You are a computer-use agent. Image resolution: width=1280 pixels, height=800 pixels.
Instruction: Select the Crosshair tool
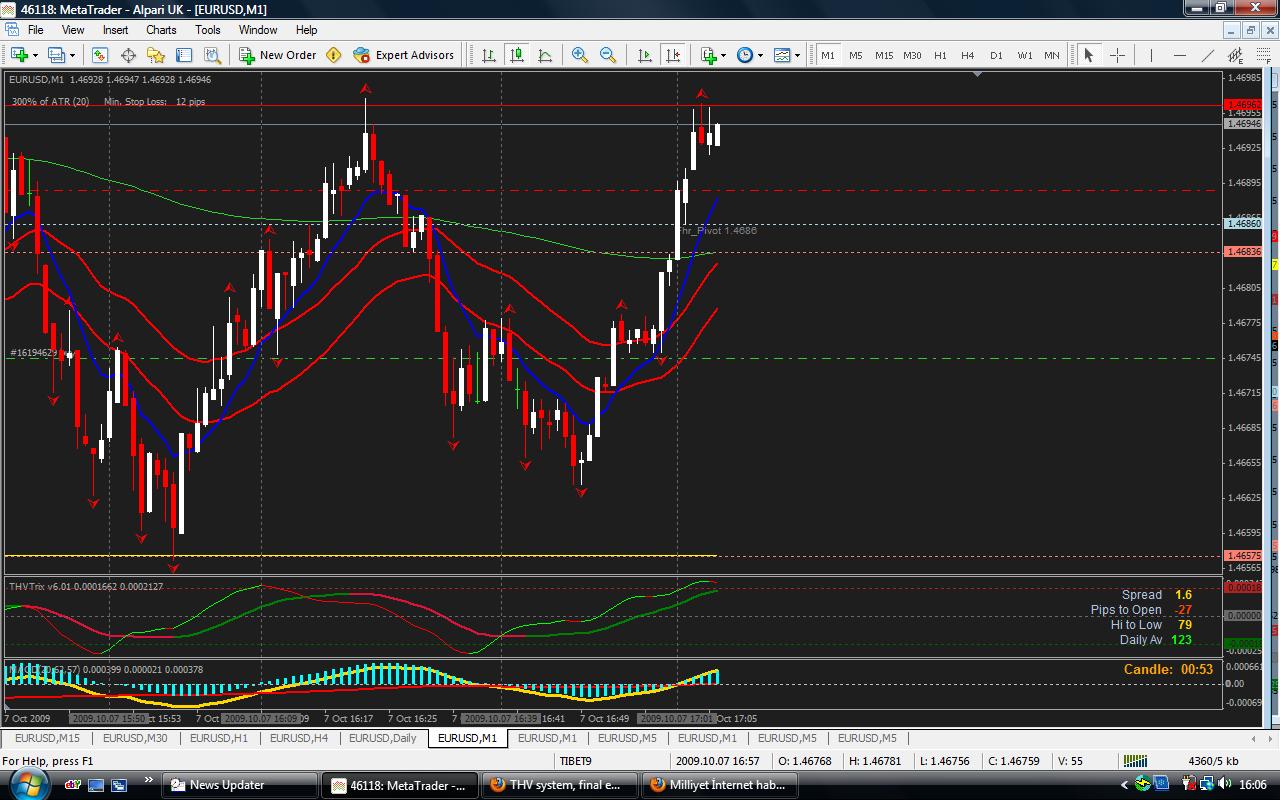tap(1118, 55)
